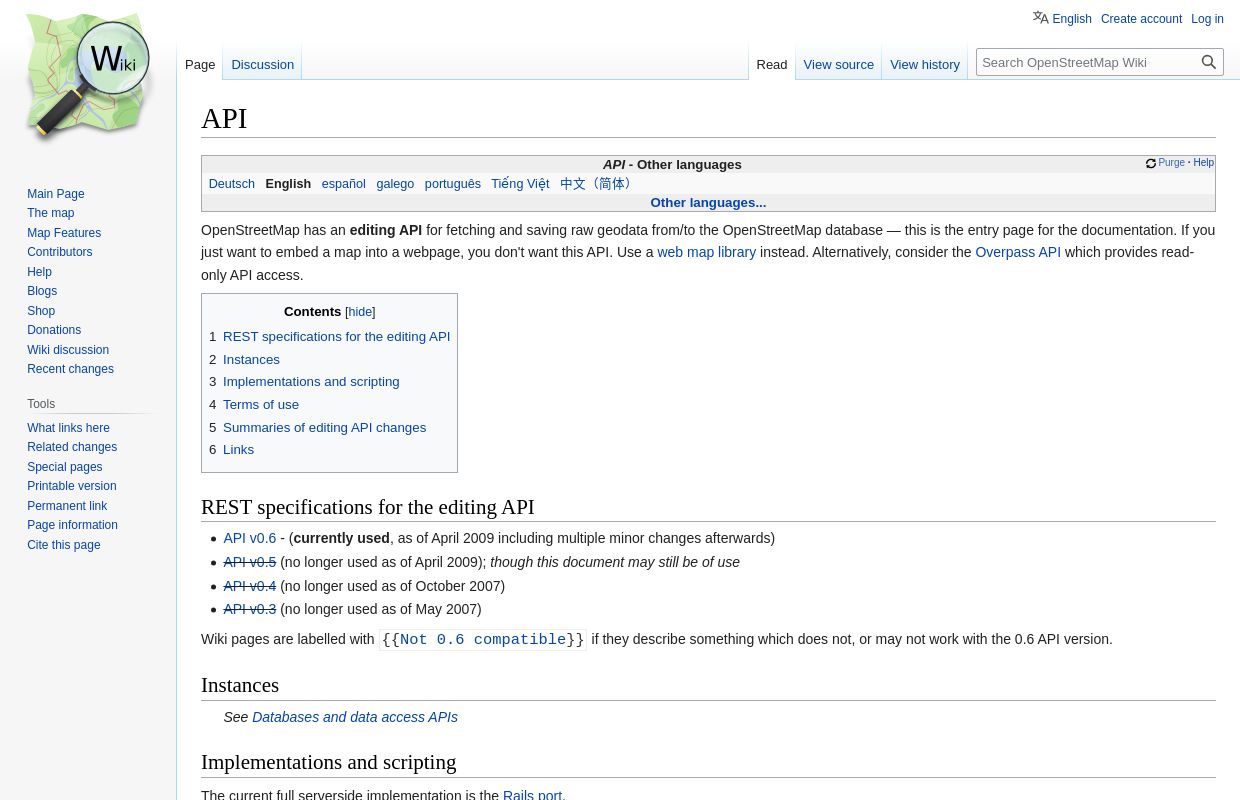
Task: Click the search magnifier button
Action: click(1209, 62)
